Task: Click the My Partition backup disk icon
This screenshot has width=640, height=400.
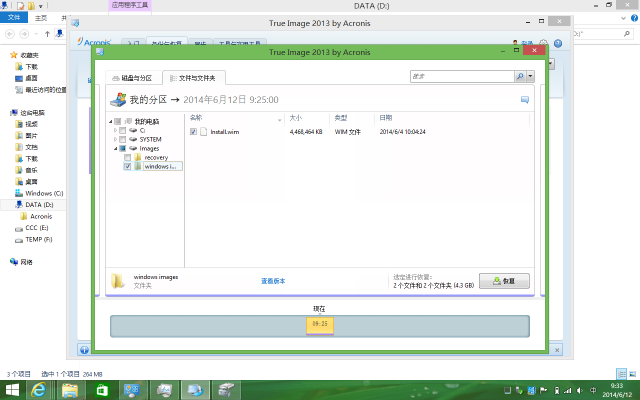Action: (118, 100)
